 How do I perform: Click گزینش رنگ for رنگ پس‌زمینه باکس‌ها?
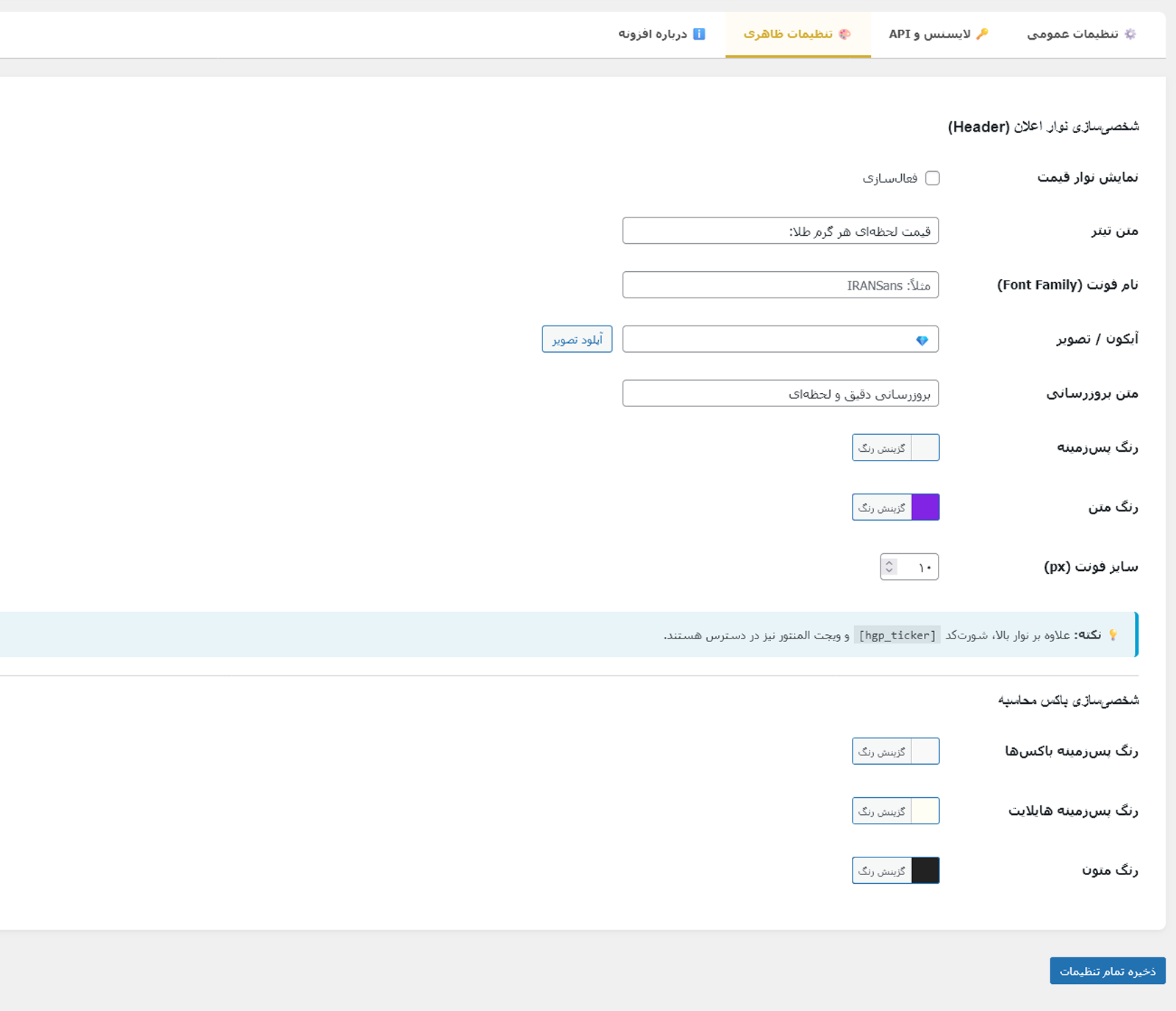882,751
